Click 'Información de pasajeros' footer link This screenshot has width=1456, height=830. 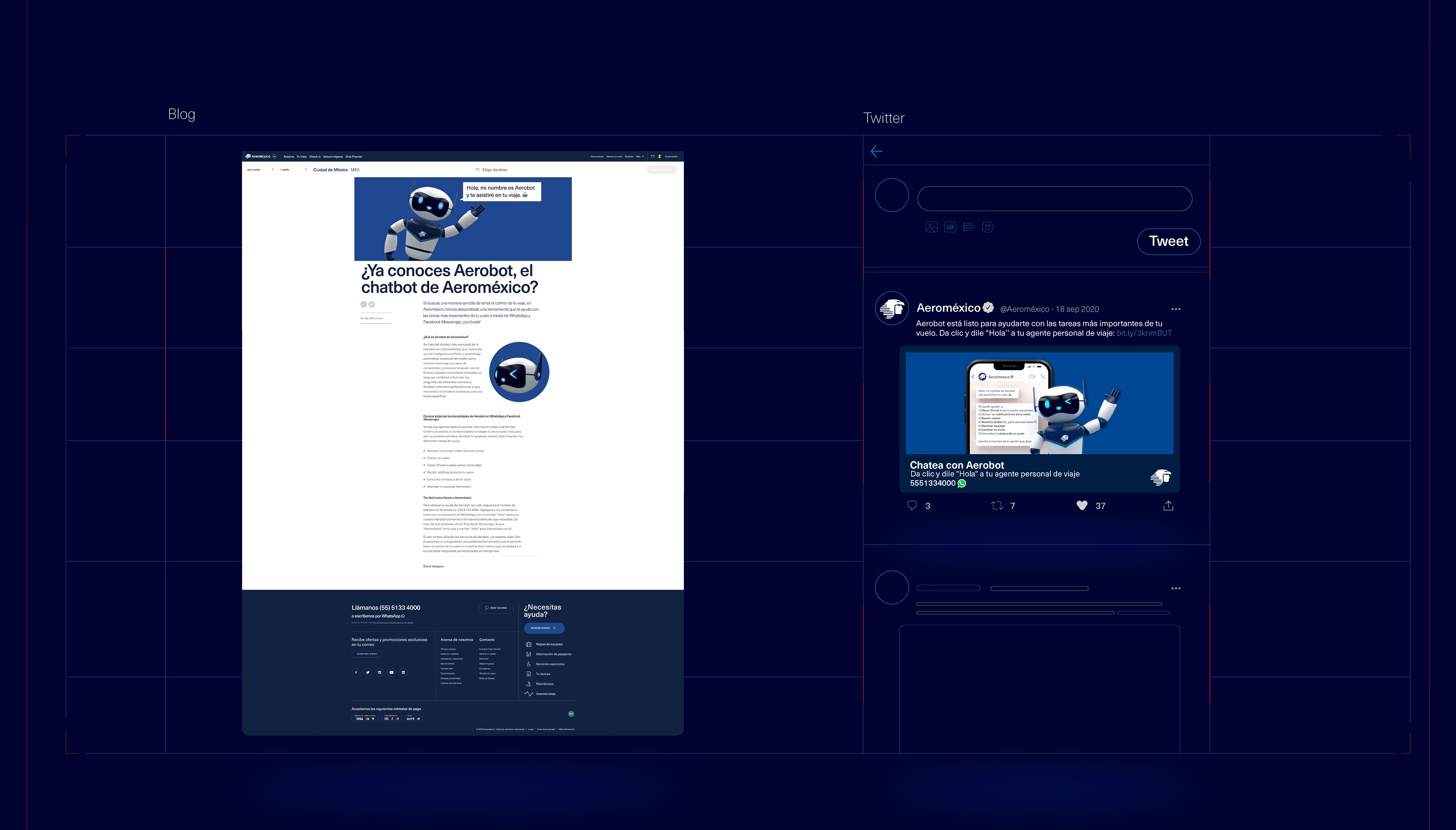553,654
